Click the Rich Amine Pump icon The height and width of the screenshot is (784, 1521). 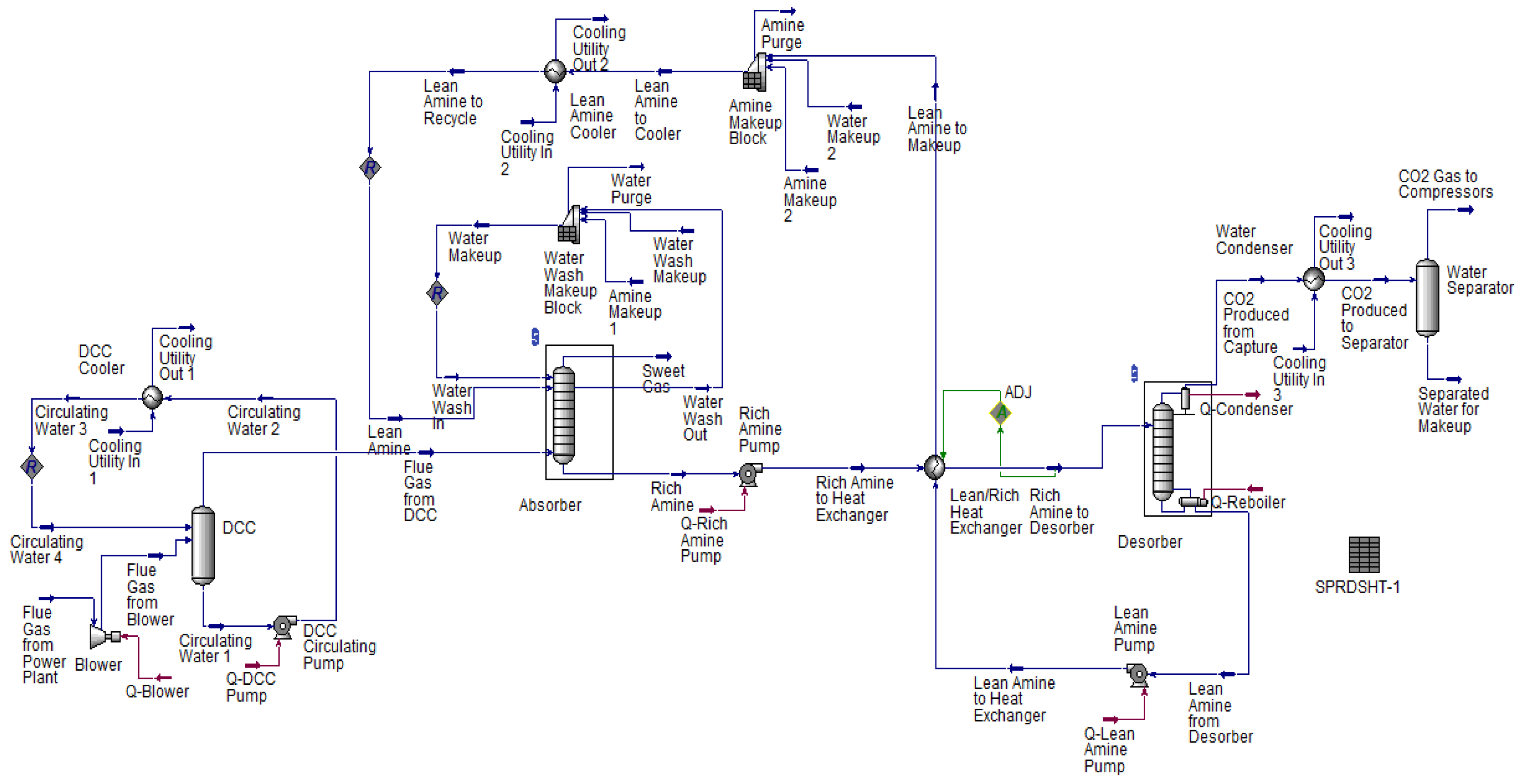pos(749,474)
